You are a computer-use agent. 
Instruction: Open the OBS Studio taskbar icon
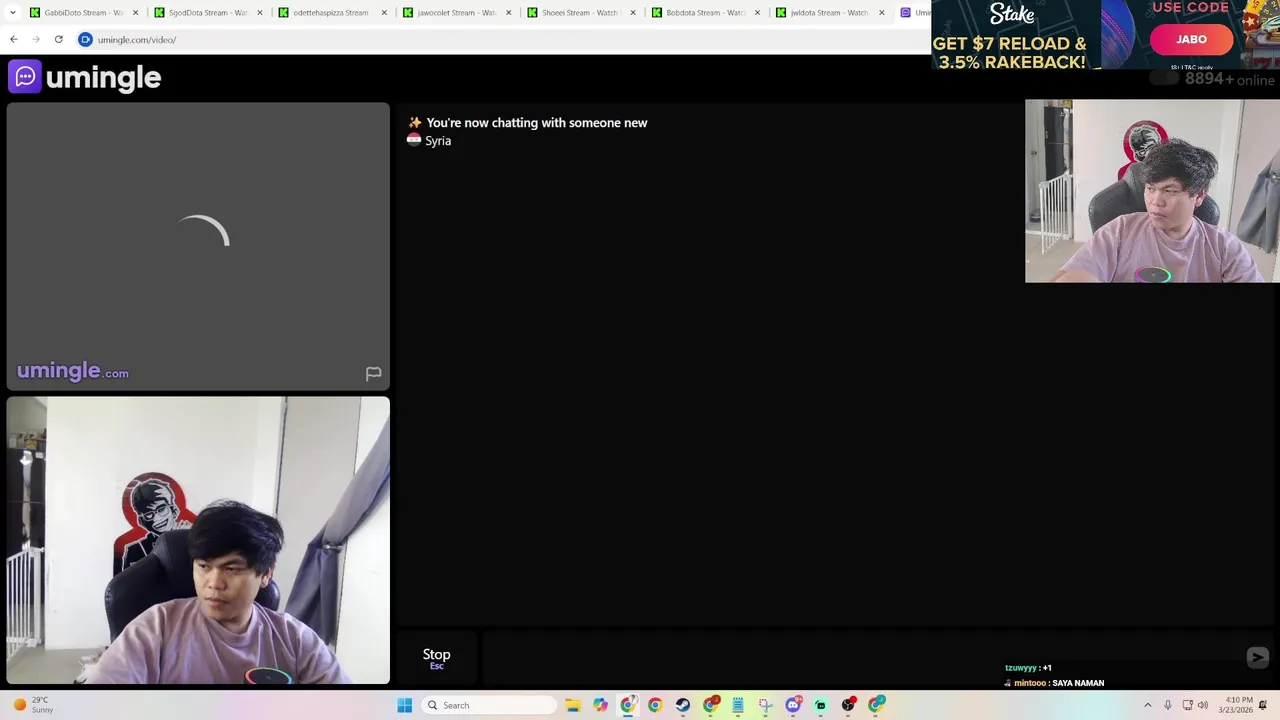[848, 705]
